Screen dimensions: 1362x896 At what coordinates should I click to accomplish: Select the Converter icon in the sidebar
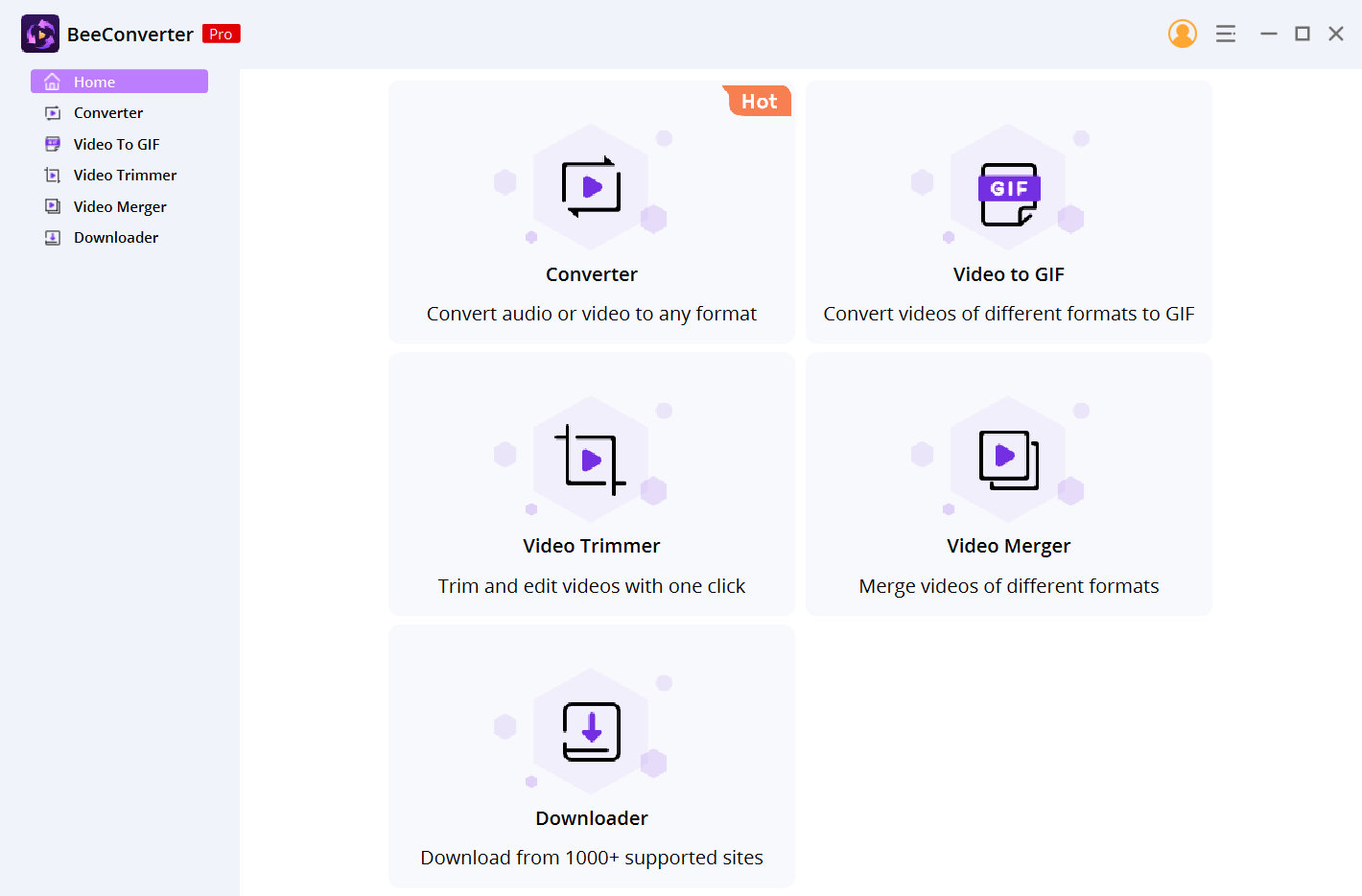(54, 112)
